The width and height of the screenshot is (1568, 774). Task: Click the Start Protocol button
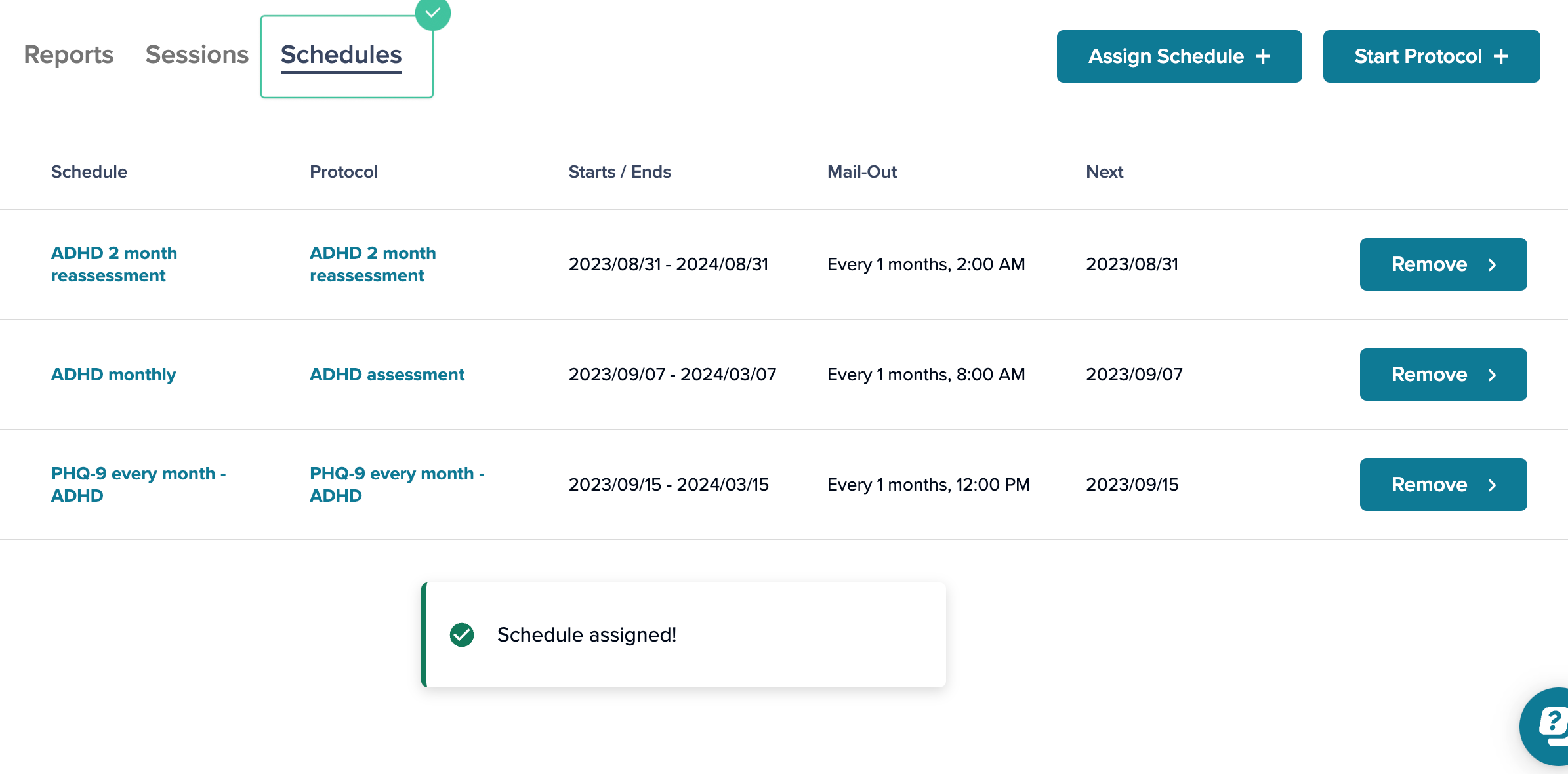click(1432, 56)
